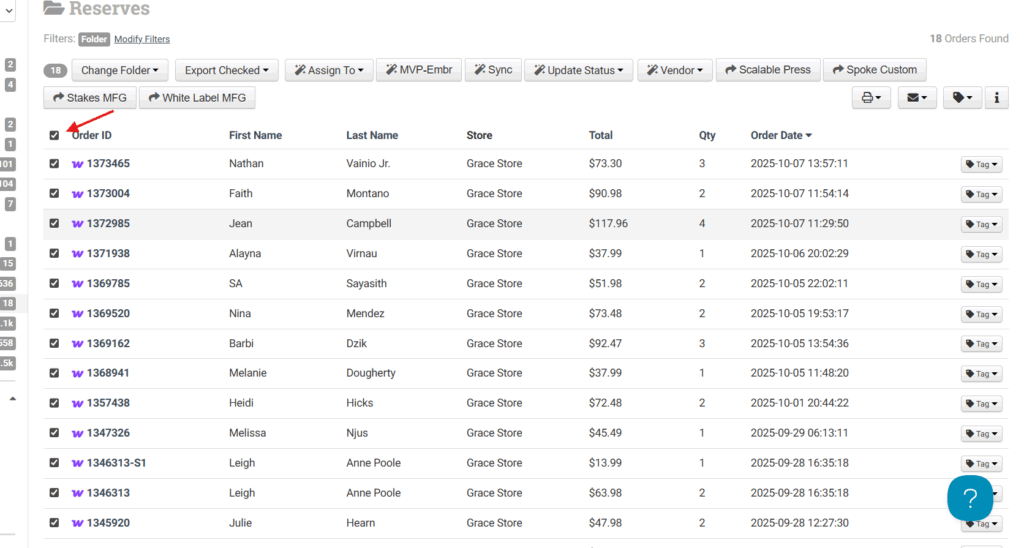Open Tag dropdown for Faith Montano's order
This screenshot has height=548, width=1024.
click(x=981, y=194)
